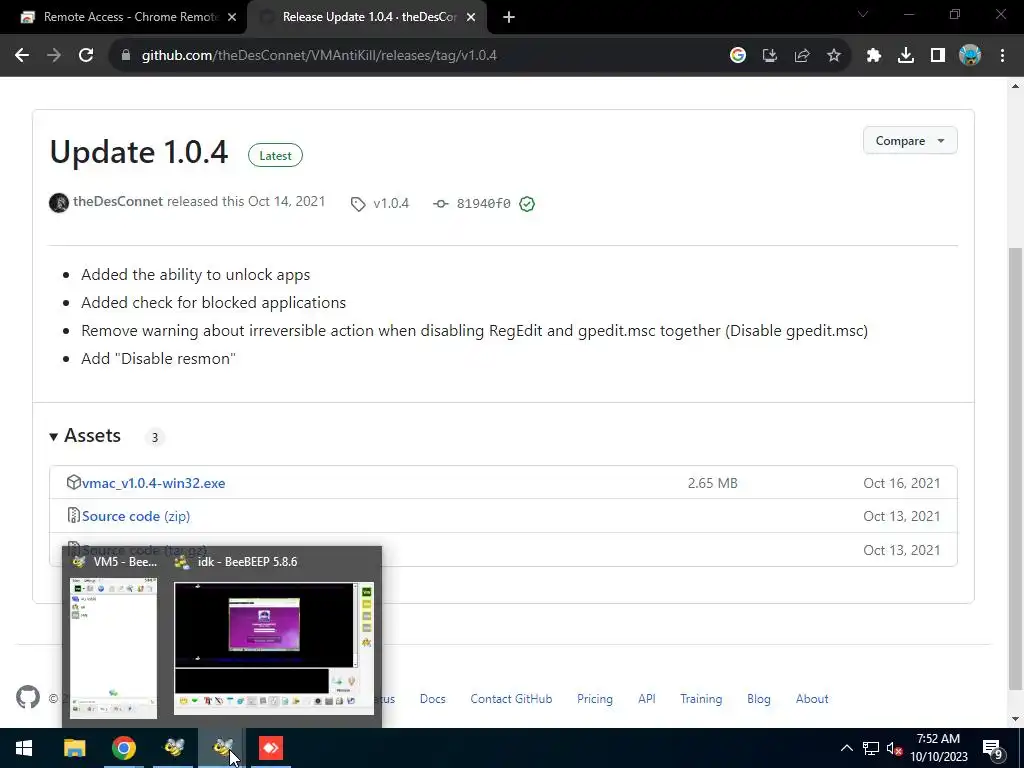The width and height of the screenshot is (1024, 768).
Task: Select the VM5 BeeBEEP window thumbnail
Action: point(114,647)
